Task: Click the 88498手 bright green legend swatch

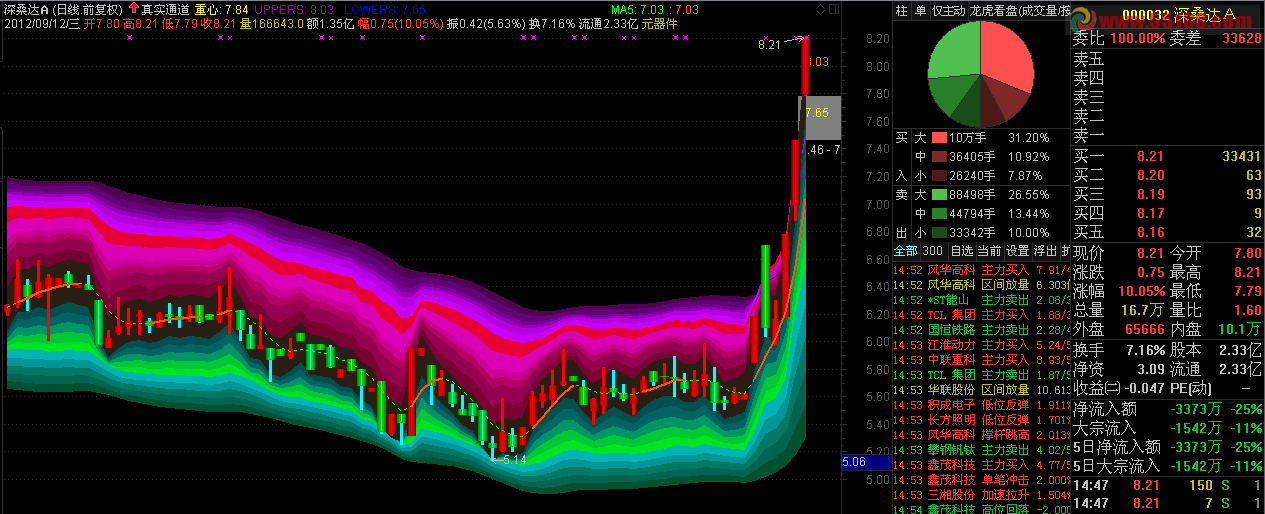Action: 939,195
